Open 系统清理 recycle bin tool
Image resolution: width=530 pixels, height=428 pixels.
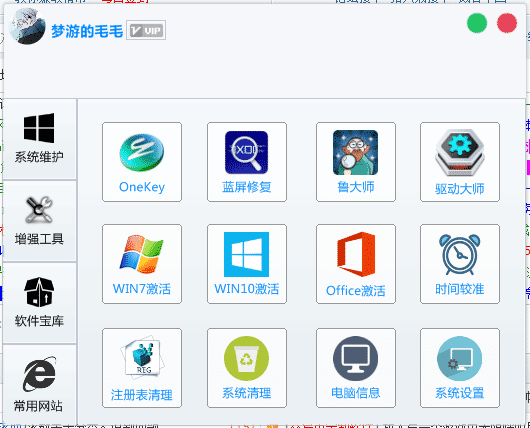coord(247,368)
